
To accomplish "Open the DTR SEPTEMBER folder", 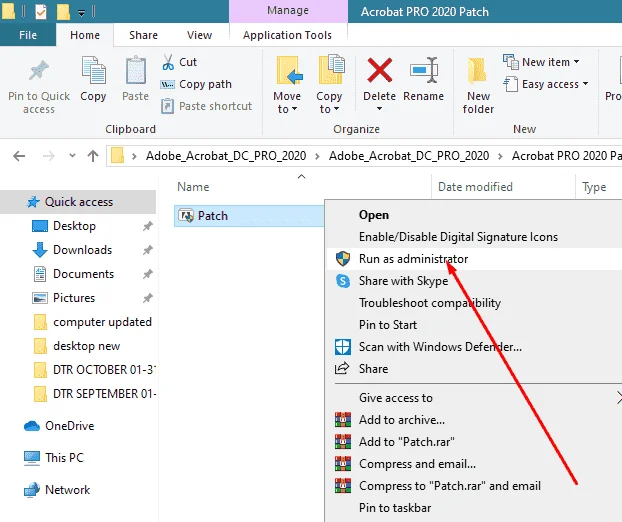I will [x=105, y=393].
